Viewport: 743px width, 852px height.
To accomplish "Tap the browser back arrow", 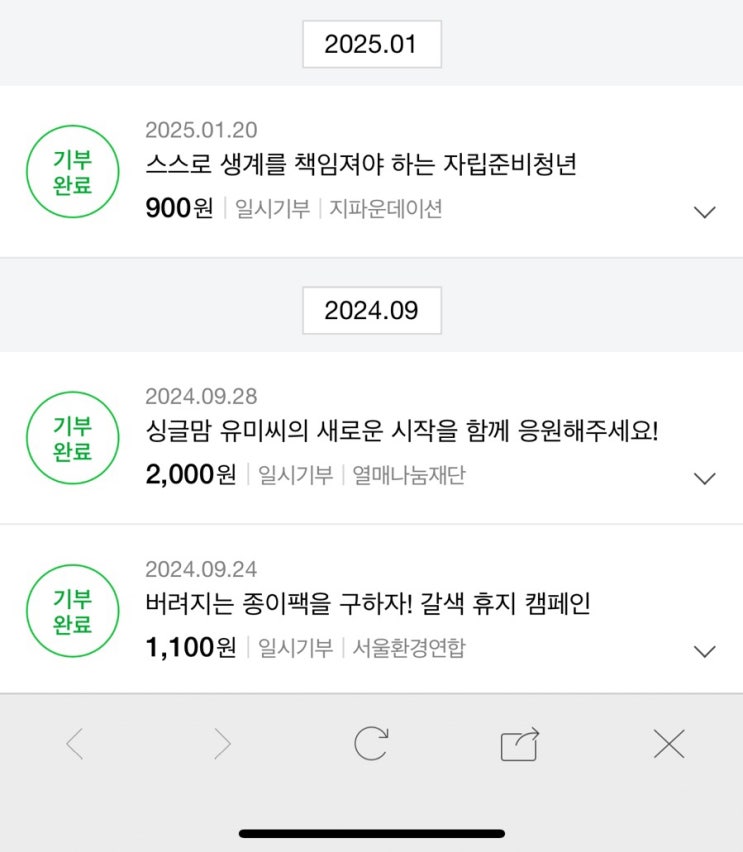I will [74, 744].
